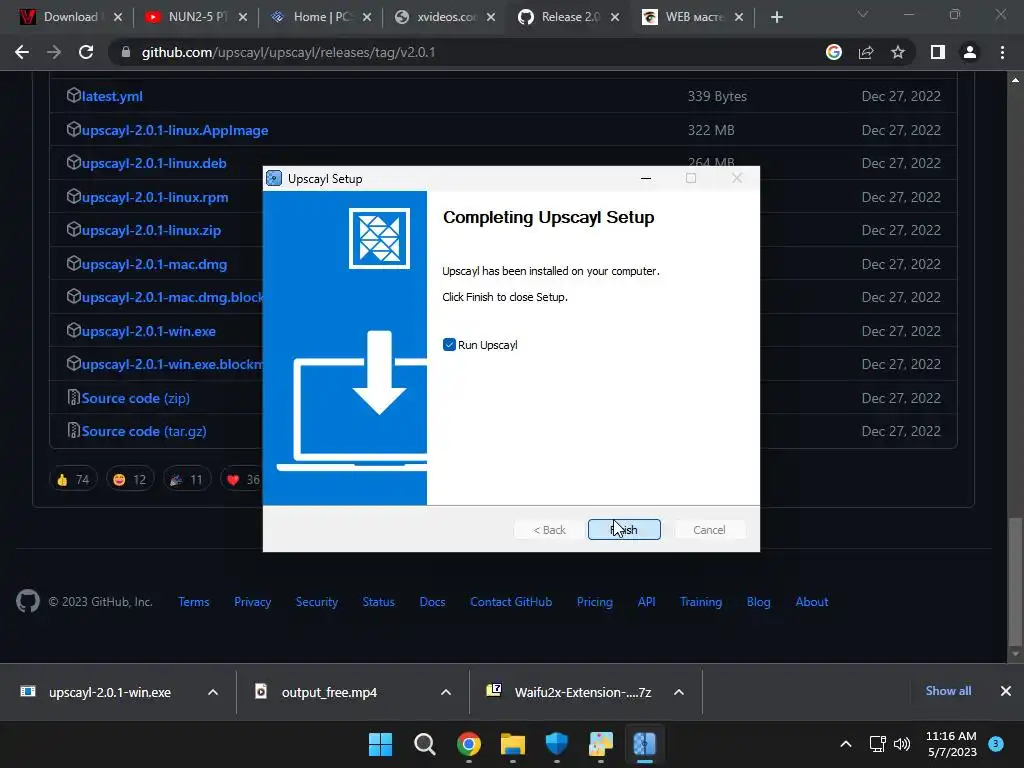
Task: Download upscayl-2.0.1-linux.deb
Action: click(154, 163)
